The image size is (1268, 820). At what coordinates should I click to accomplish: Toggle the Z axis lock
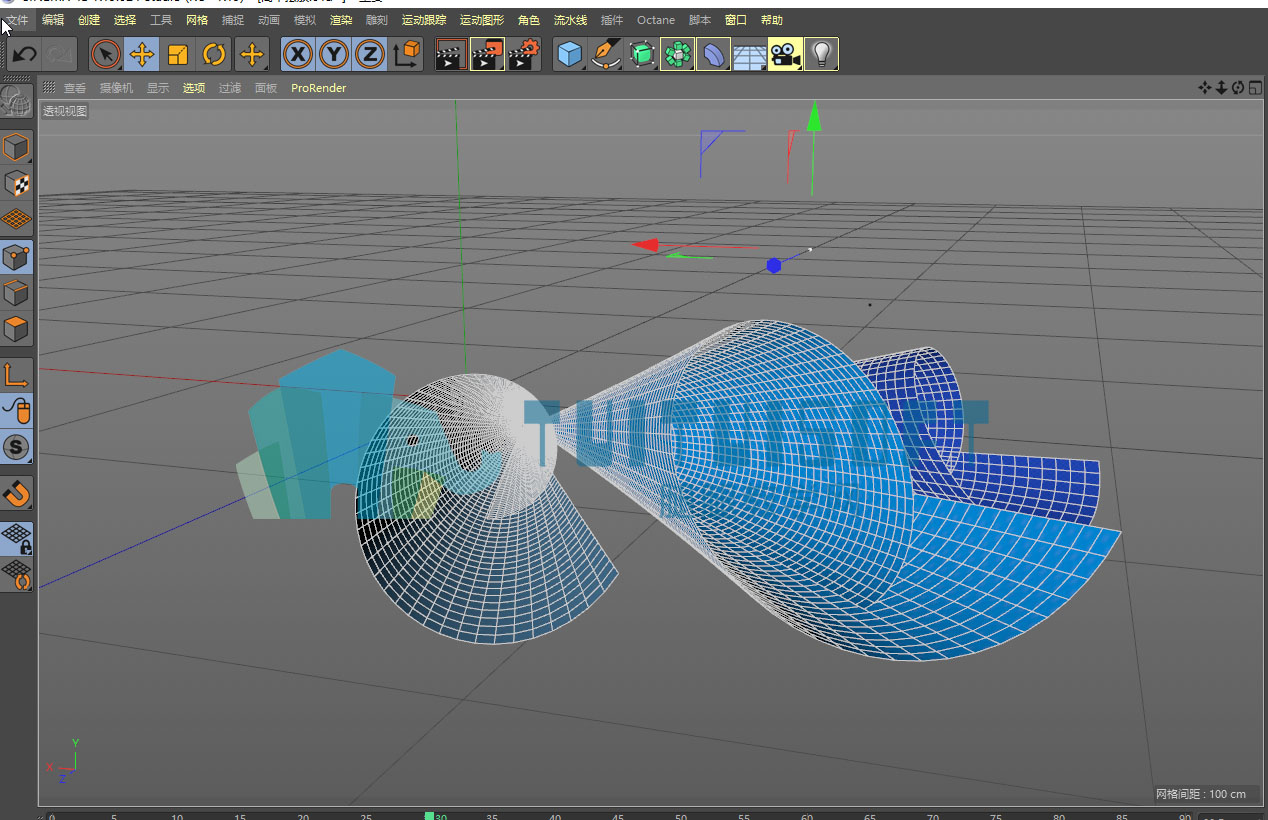[370, 54]
